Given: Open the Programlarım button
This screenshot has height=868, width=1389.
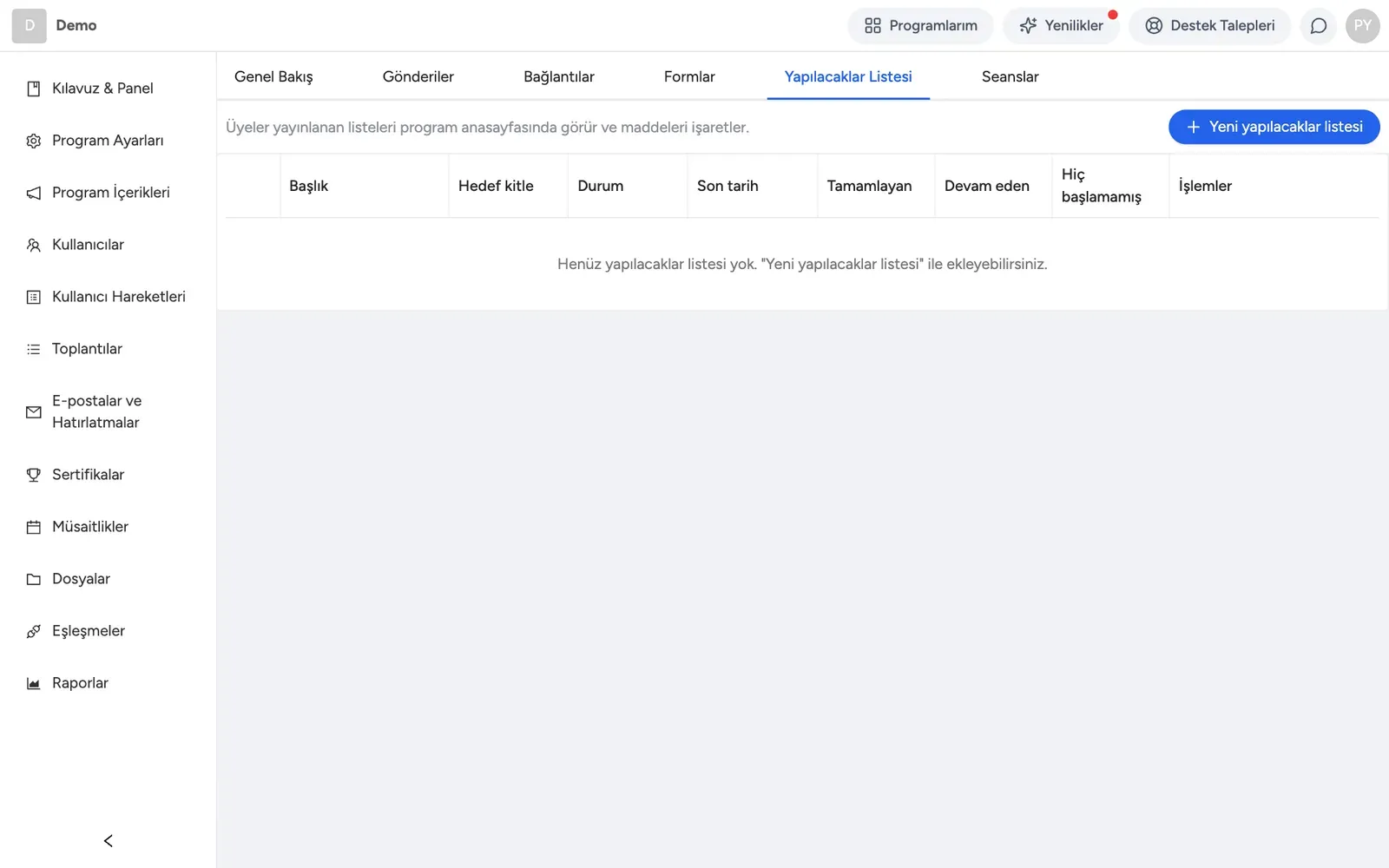Looking at the screenshot, I should coord(920,26).
